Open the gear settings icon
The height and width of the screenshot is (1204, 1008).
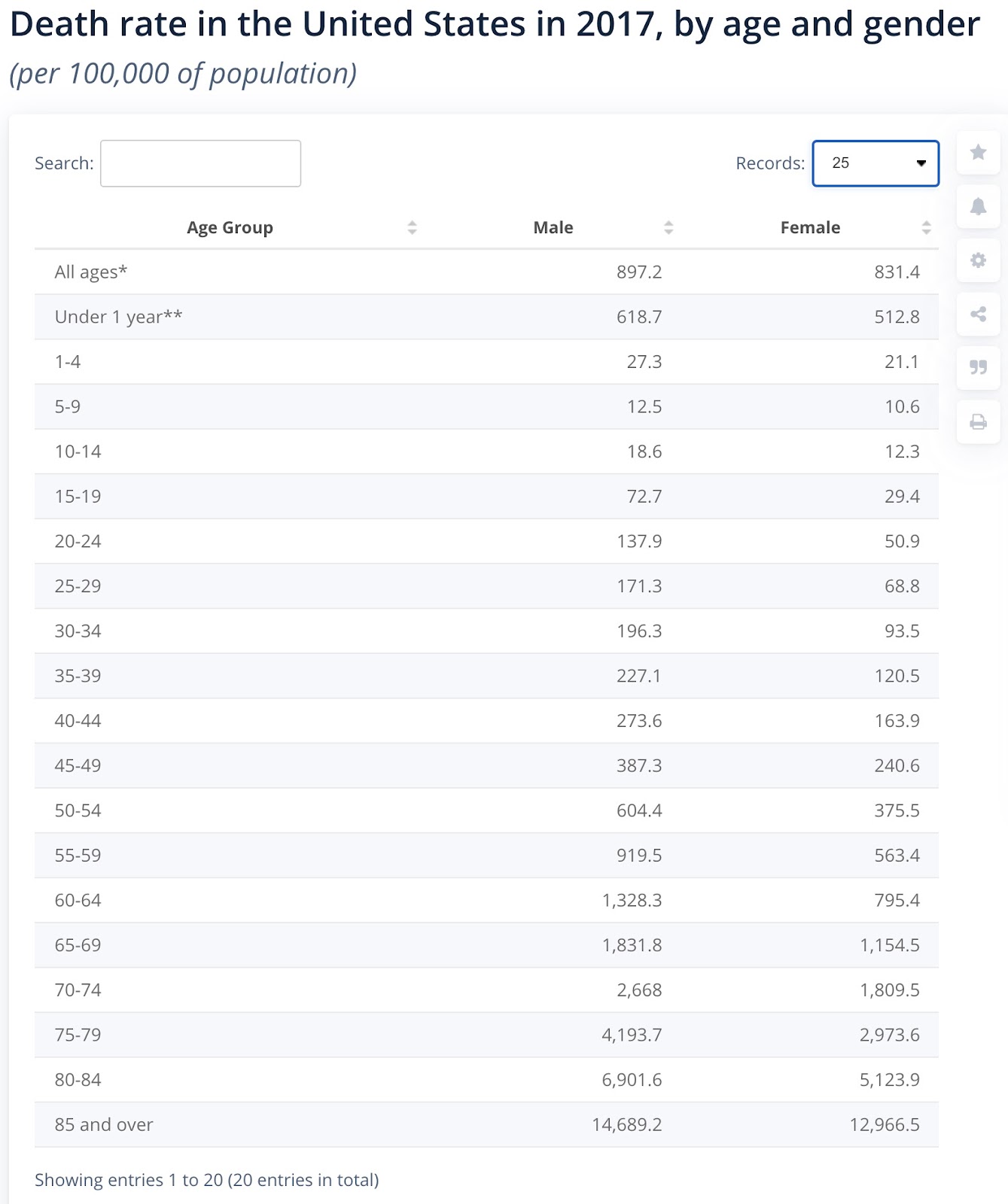978,260
